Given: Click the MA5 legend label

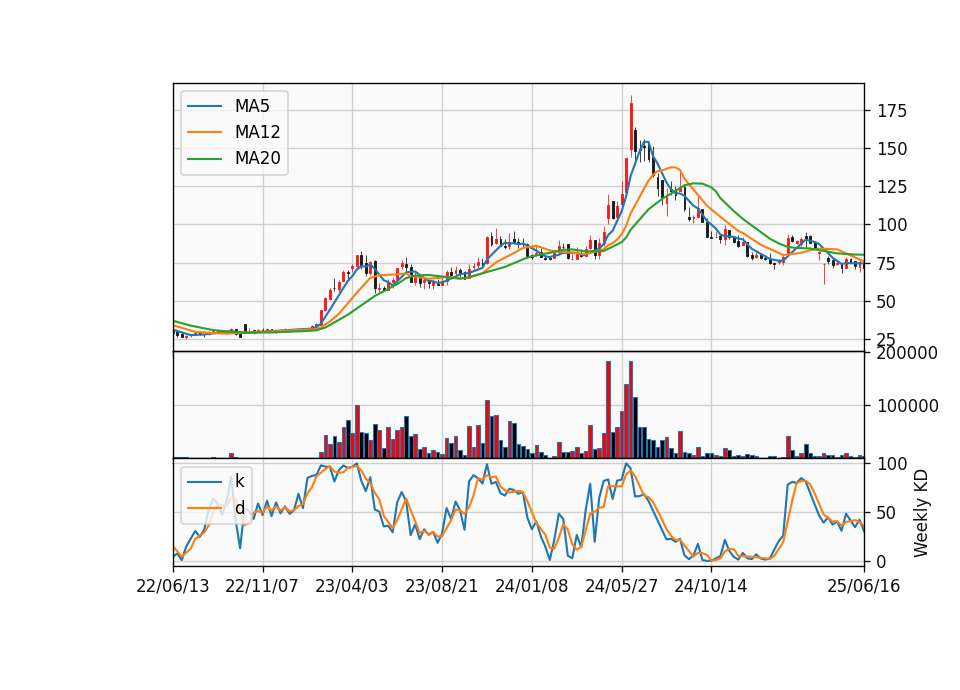Looking at the screenshot, I should (x=252, y=106).
